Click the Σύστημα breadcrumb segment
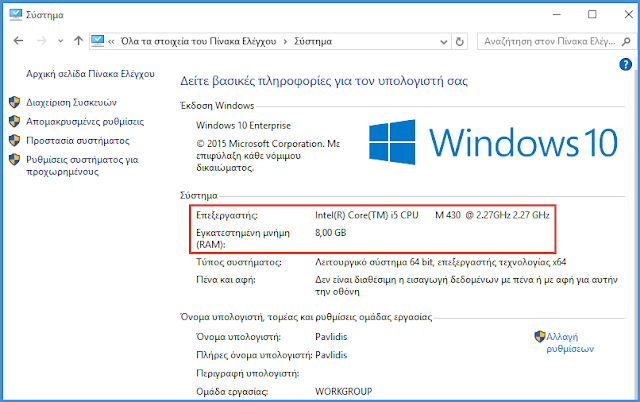 (313, 41)
